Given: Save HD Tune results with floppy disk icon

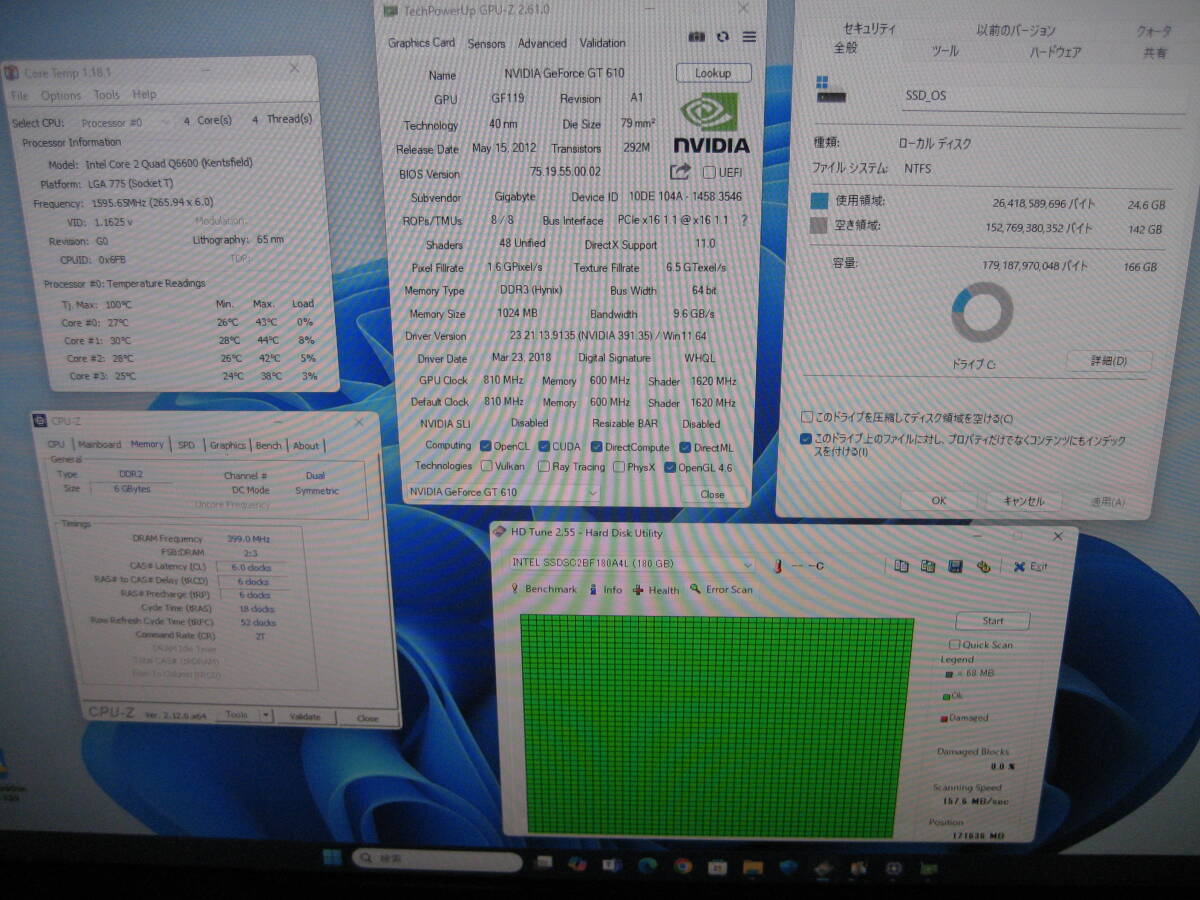Looking at the screenshot, I should (x=955, y=565).
